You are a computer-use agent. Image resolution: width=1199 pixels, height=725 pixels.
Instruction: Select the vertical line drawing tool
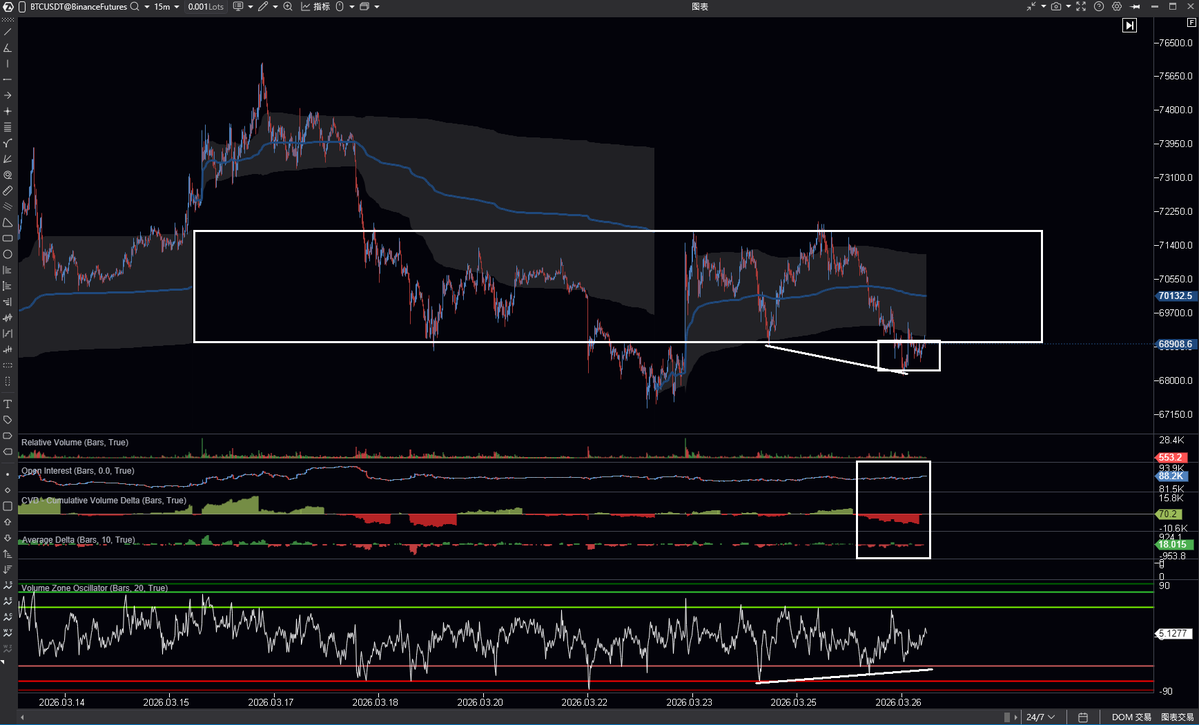[x=8, y=64]
